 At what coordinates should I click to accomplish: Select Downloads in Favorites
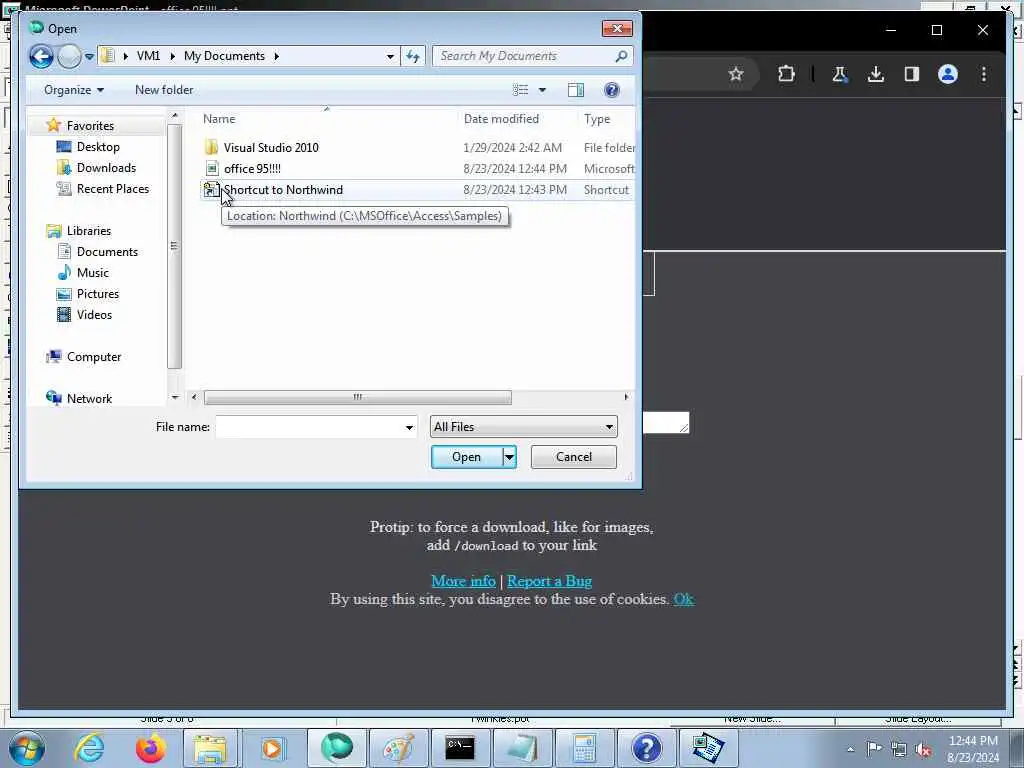click(106, 168)
